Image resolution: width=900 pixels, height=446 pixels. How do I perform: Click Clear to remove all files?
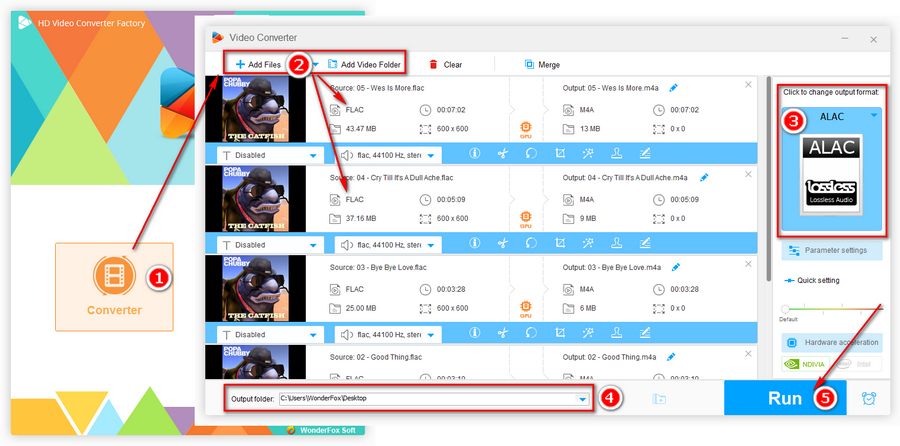tap(445, 64)
